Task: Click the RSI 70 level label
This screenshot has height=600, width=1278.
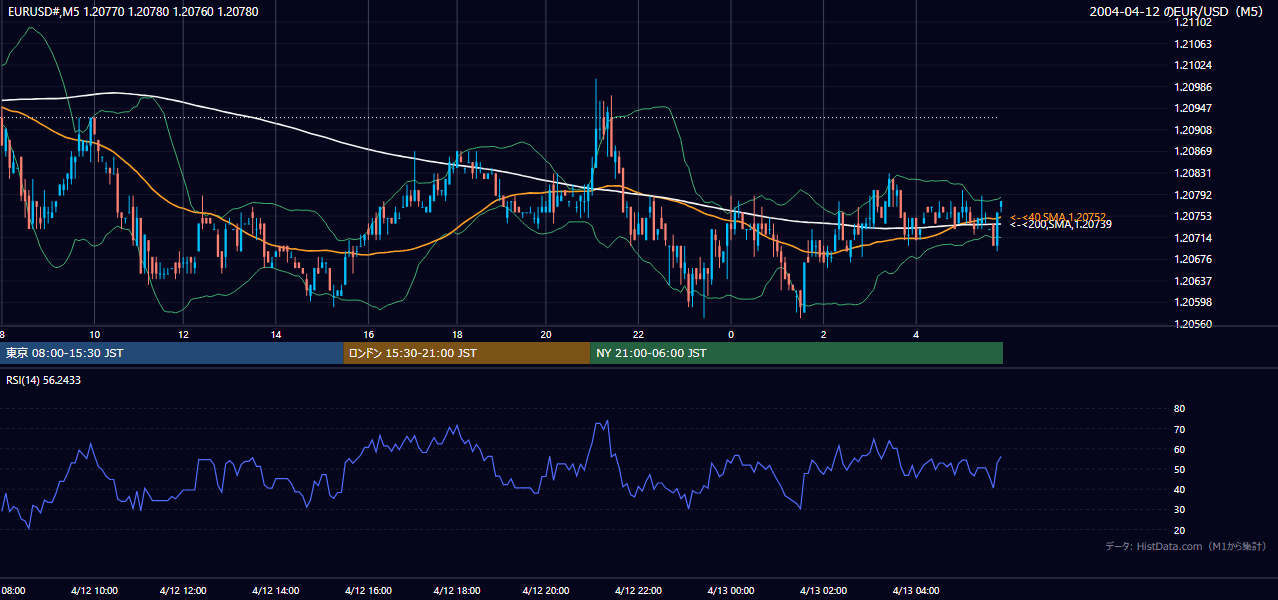Action: click(x=1179, y=429)
